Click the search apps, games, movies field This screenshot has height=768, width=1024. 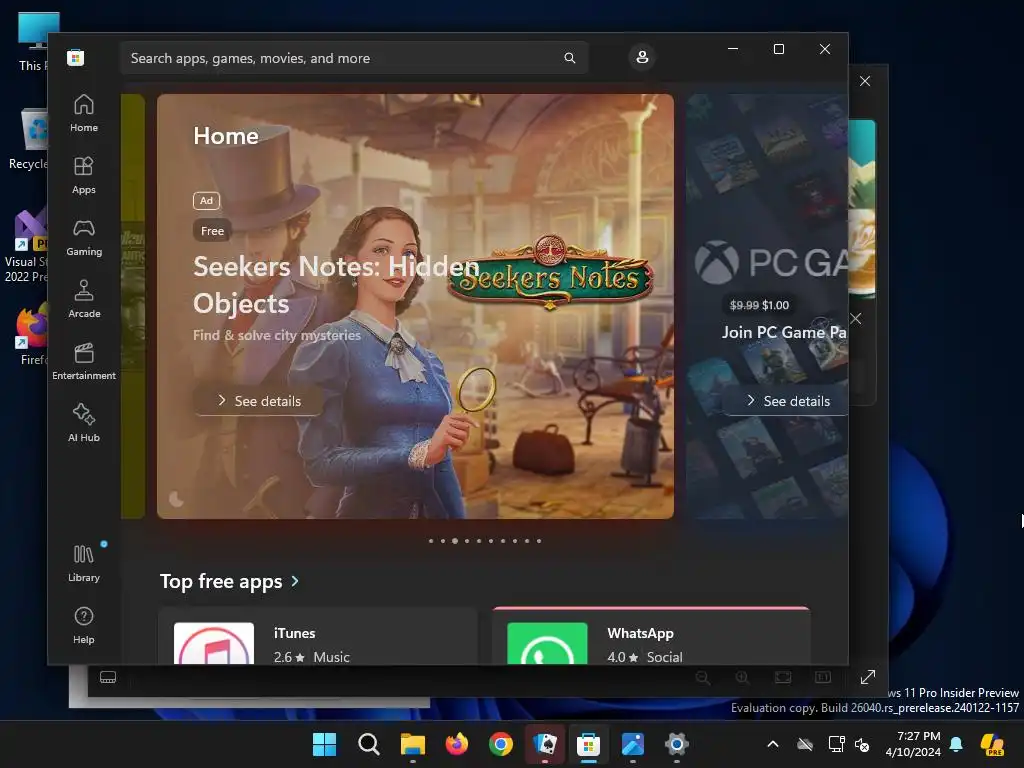[354, 58]
